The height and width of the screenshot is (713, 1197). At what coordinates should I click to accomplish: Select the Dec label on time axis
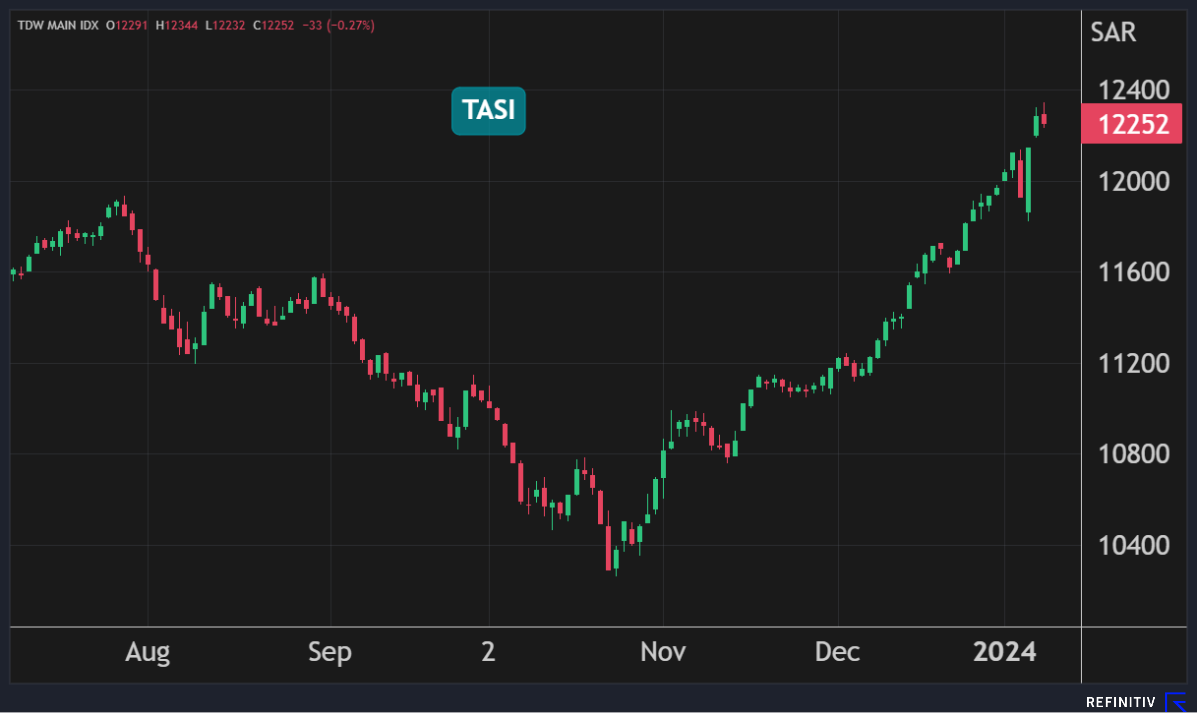pyautogui.click(x=837, y=653)
